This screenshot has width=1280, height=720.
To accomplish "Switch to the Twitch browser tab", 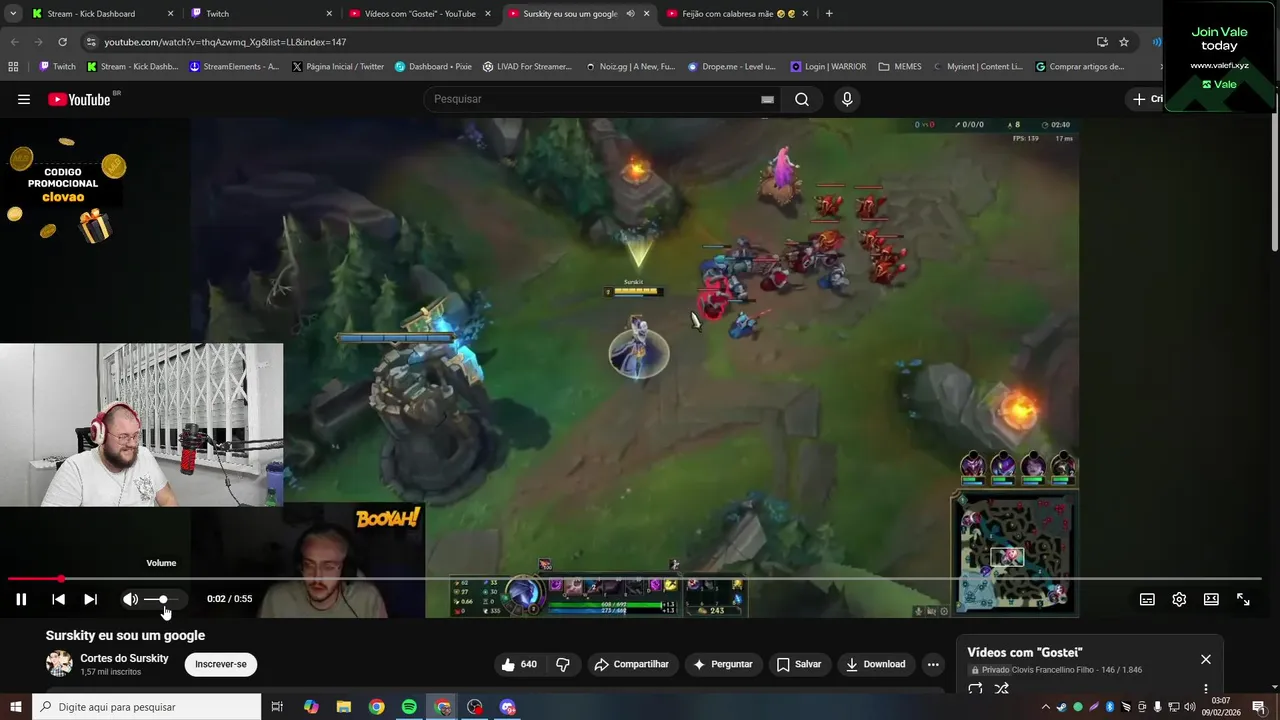I will coord(260,14).
